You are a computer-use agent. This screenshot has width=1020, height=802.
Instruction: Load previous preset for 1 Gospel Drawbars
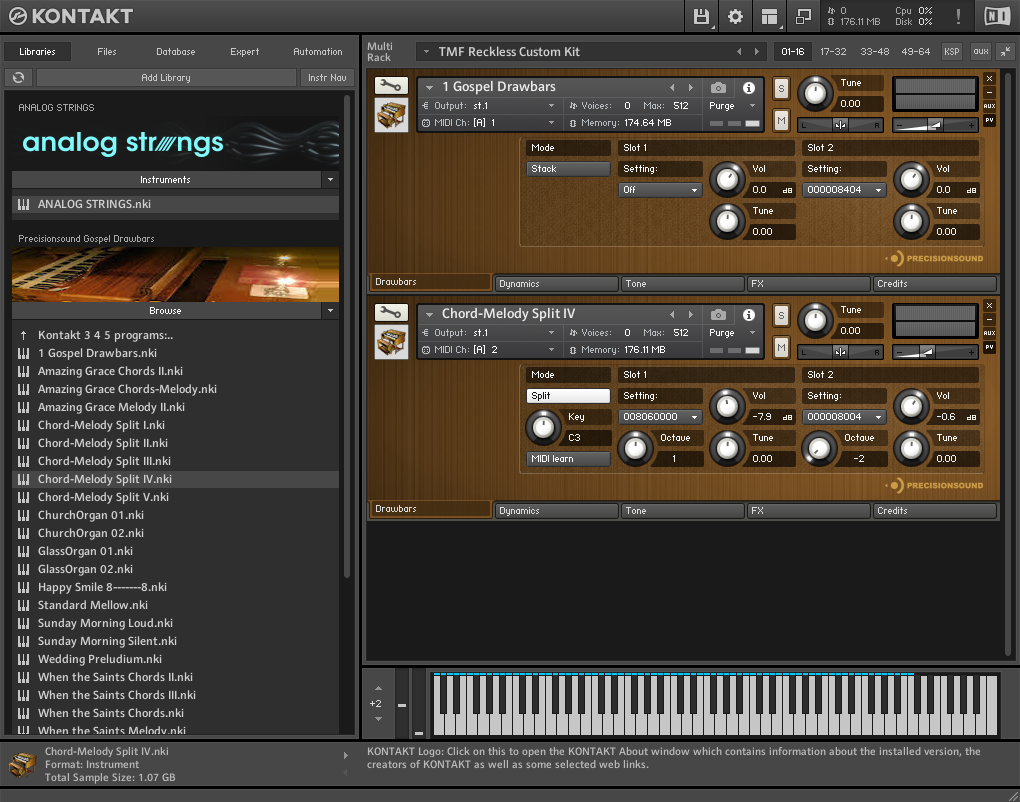pyautogui.click(x=672, y=87)
